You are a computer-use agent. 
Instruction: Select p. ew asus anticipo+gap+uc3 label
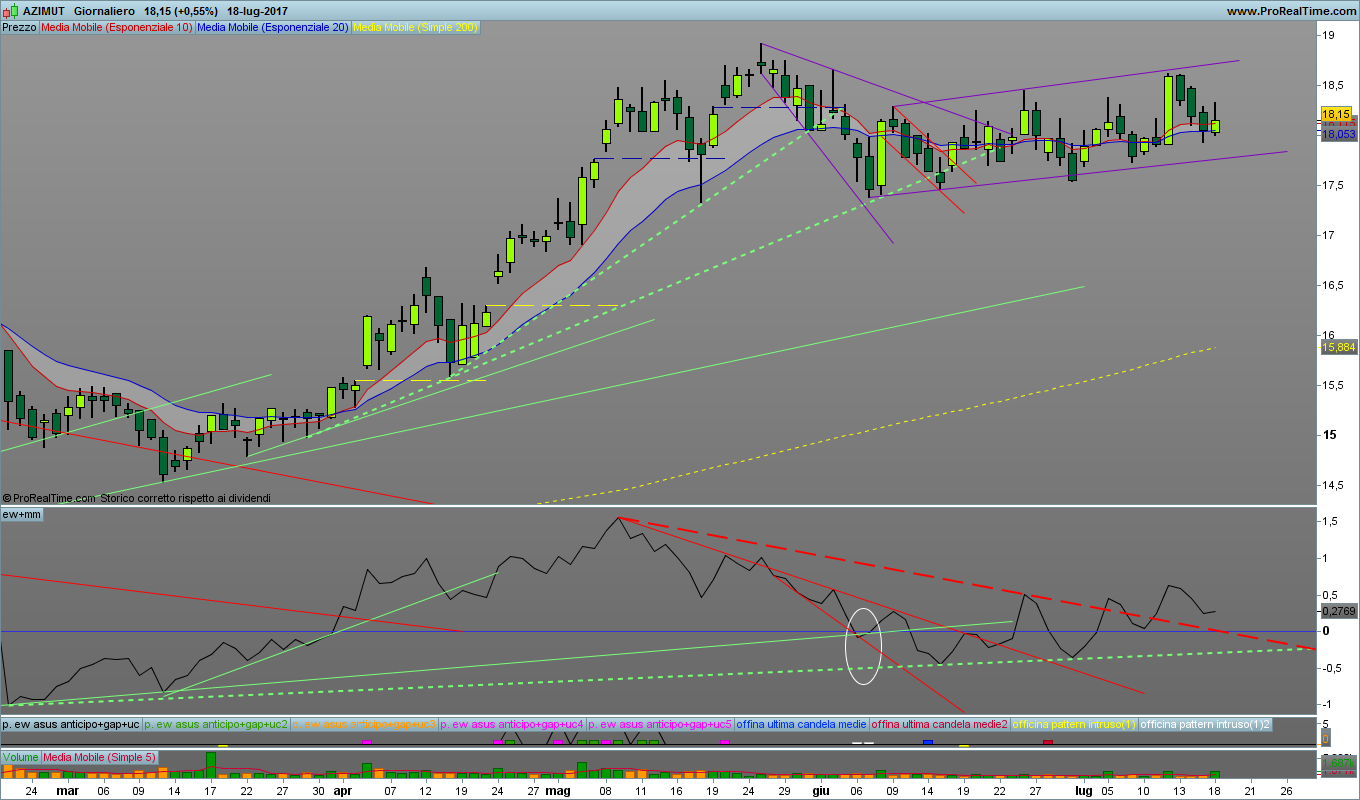(364, 723)
